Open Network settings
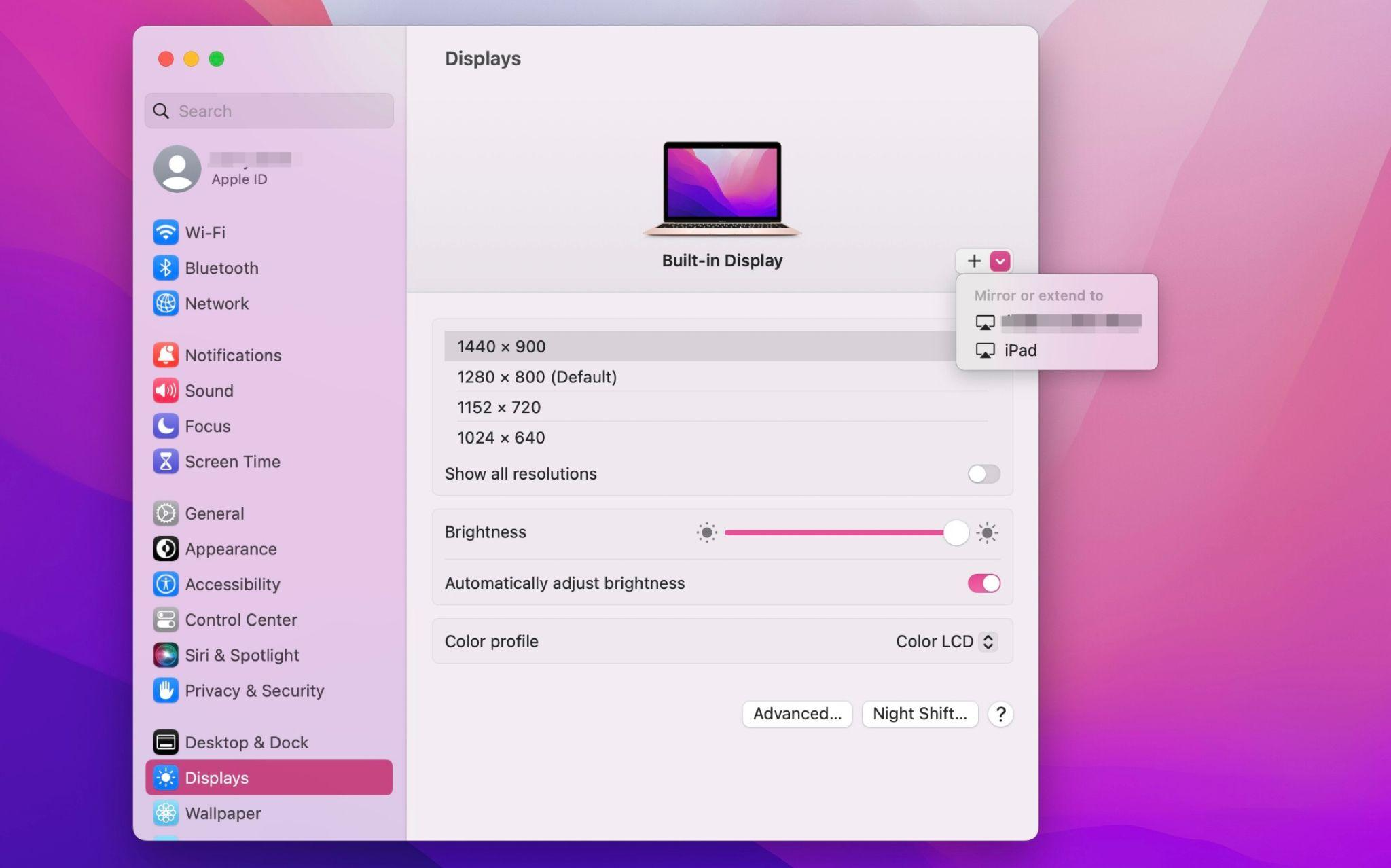Viewport: 1391px width, 868px height. (269, 303)
